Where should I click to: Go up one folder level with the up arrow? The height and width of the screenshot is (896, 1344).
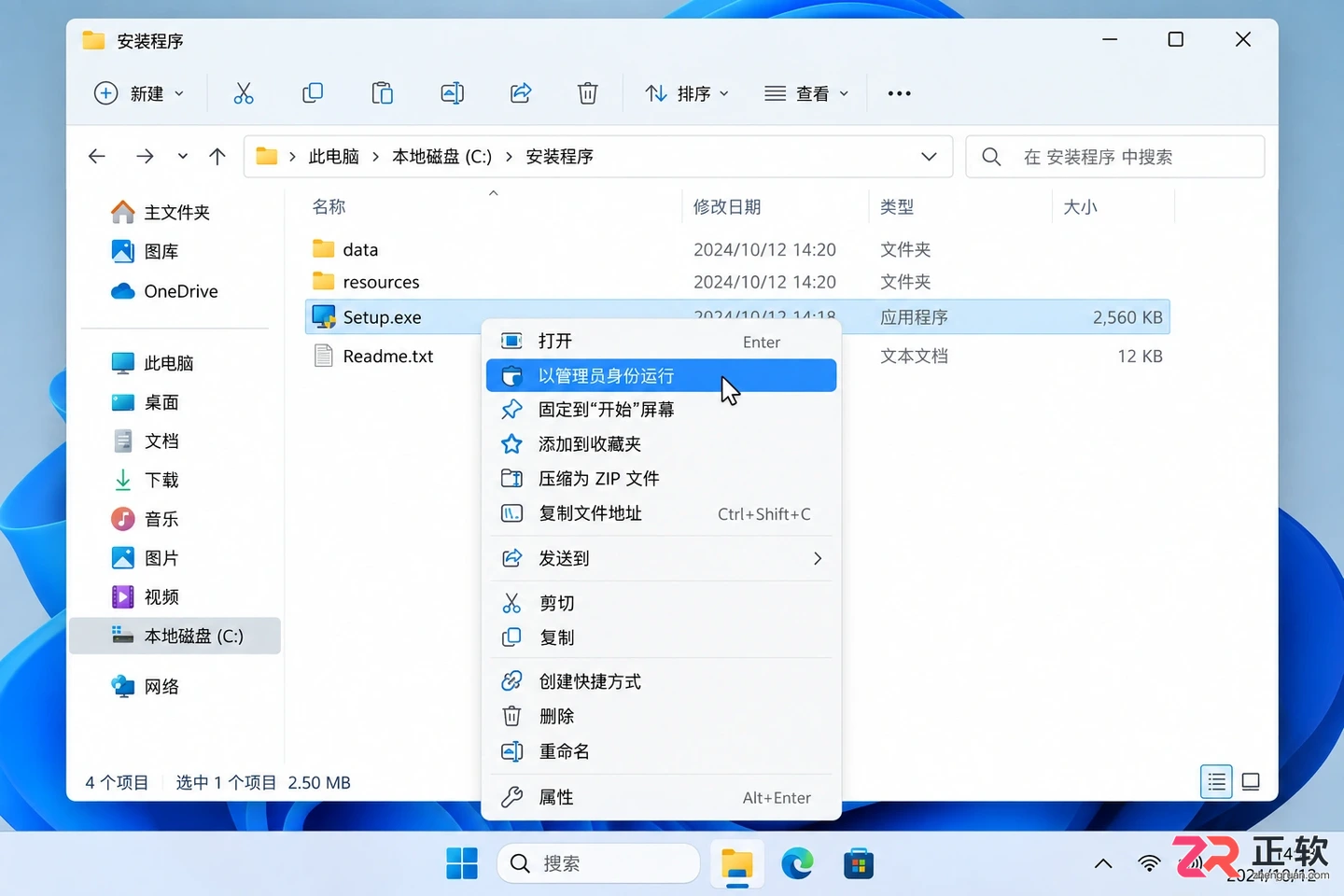(x=217, y=156)
